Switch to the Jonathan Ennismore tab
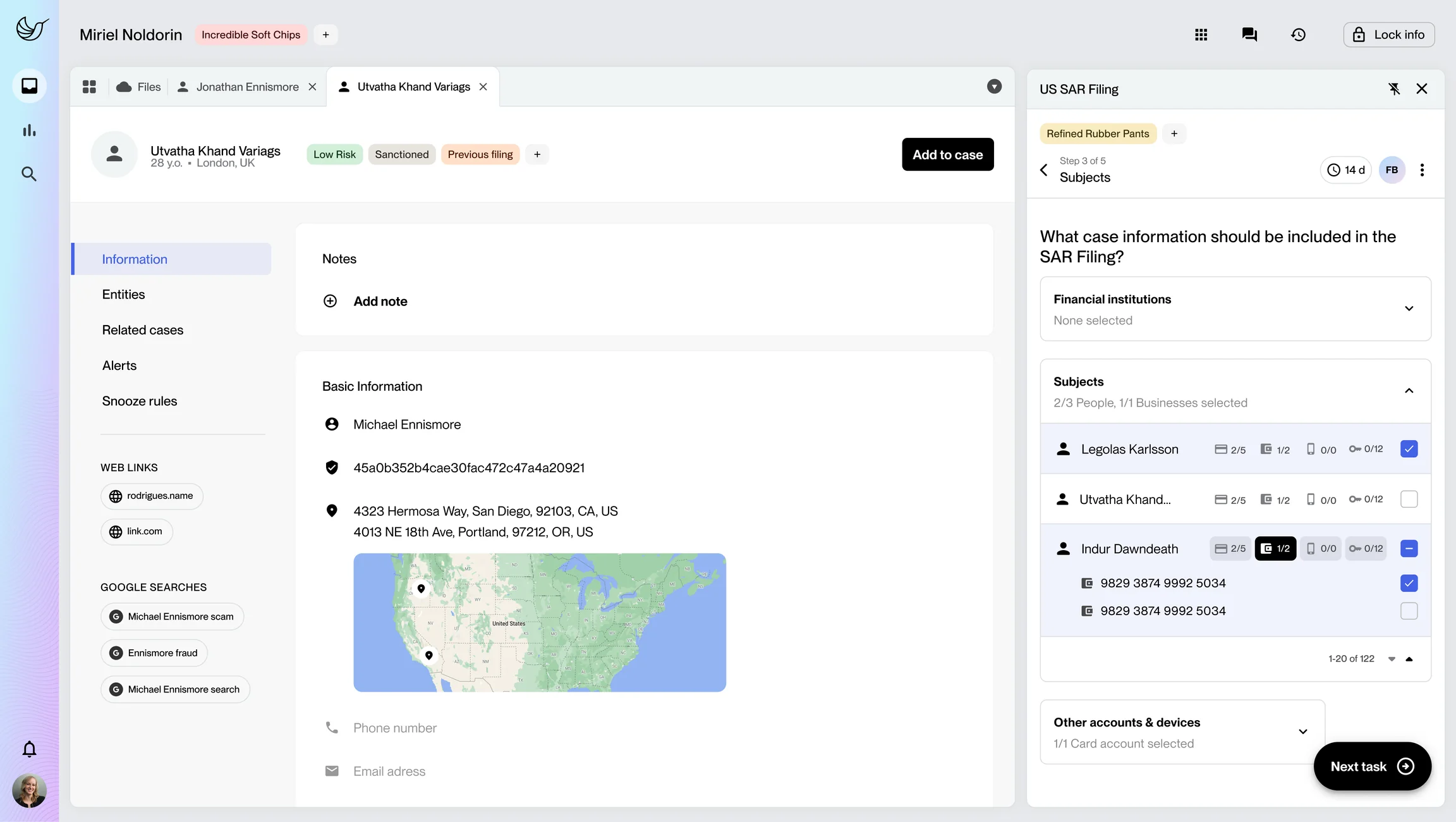The height and width of the screenshot is (822, 1456). [247, 87]
